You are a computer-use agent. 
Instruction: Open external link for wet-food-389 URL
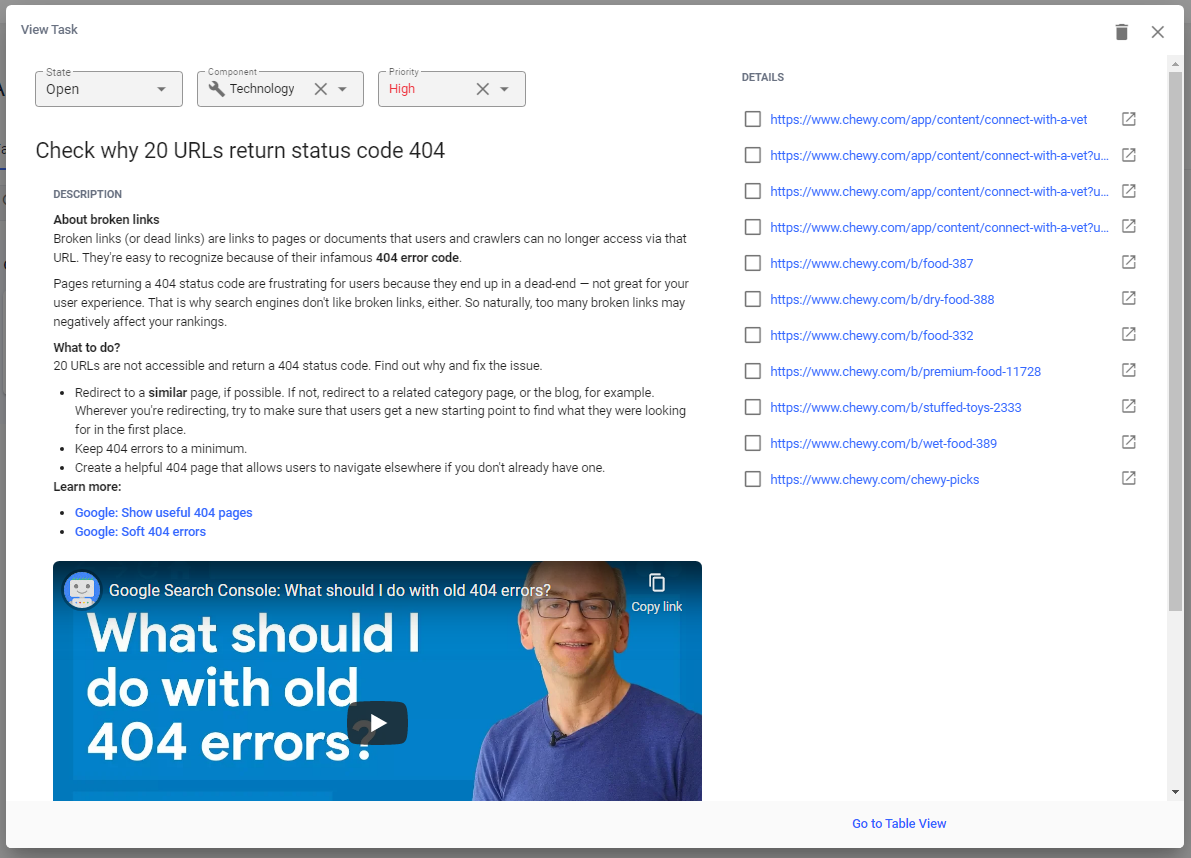(x=1129, y=443)
